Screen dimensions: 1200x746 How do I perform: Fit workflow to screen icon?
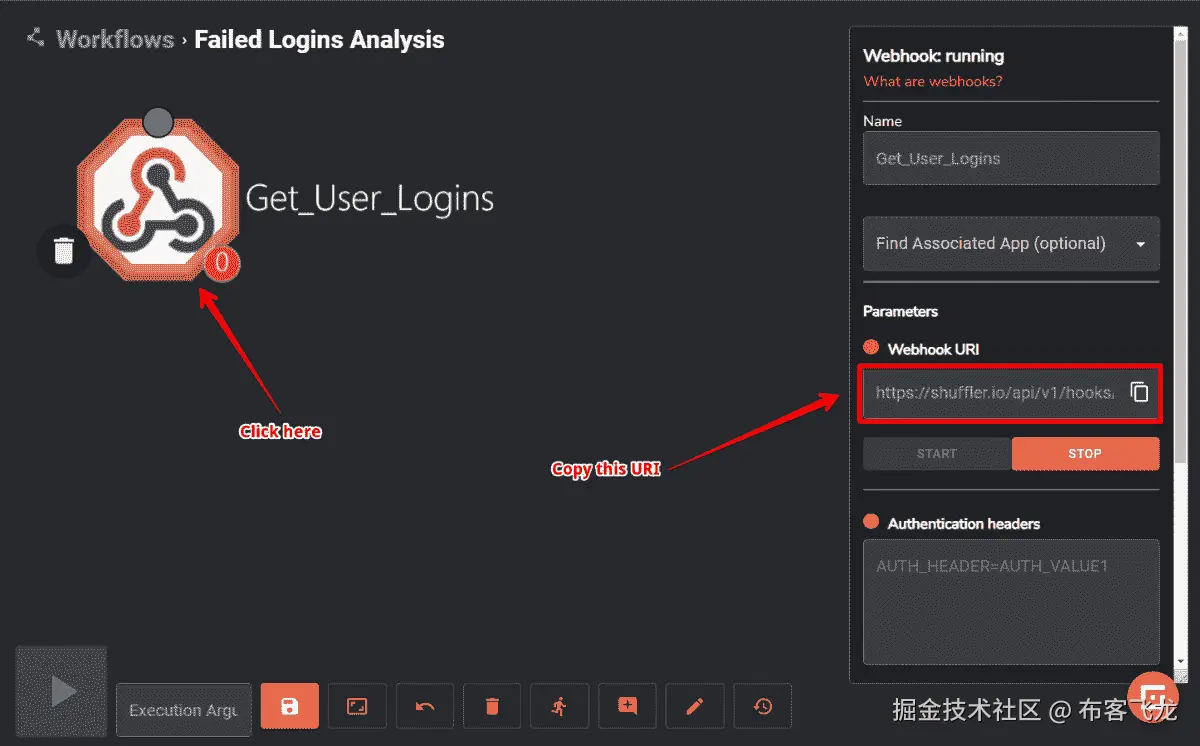point(357,706)
